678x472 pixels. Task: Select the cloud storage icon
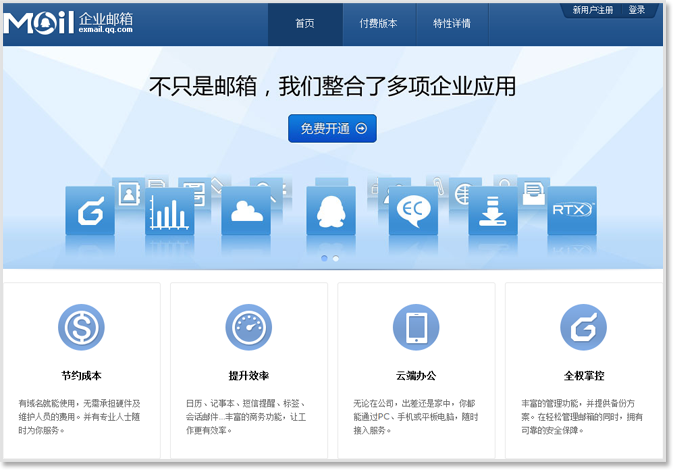[246, 211]
